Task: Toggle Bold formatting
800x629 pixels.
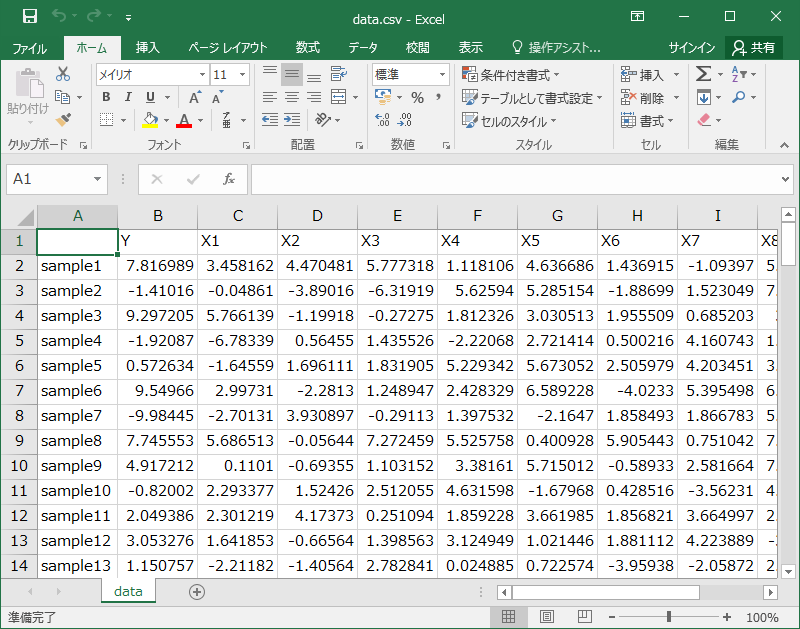Action: click(106, 97)
